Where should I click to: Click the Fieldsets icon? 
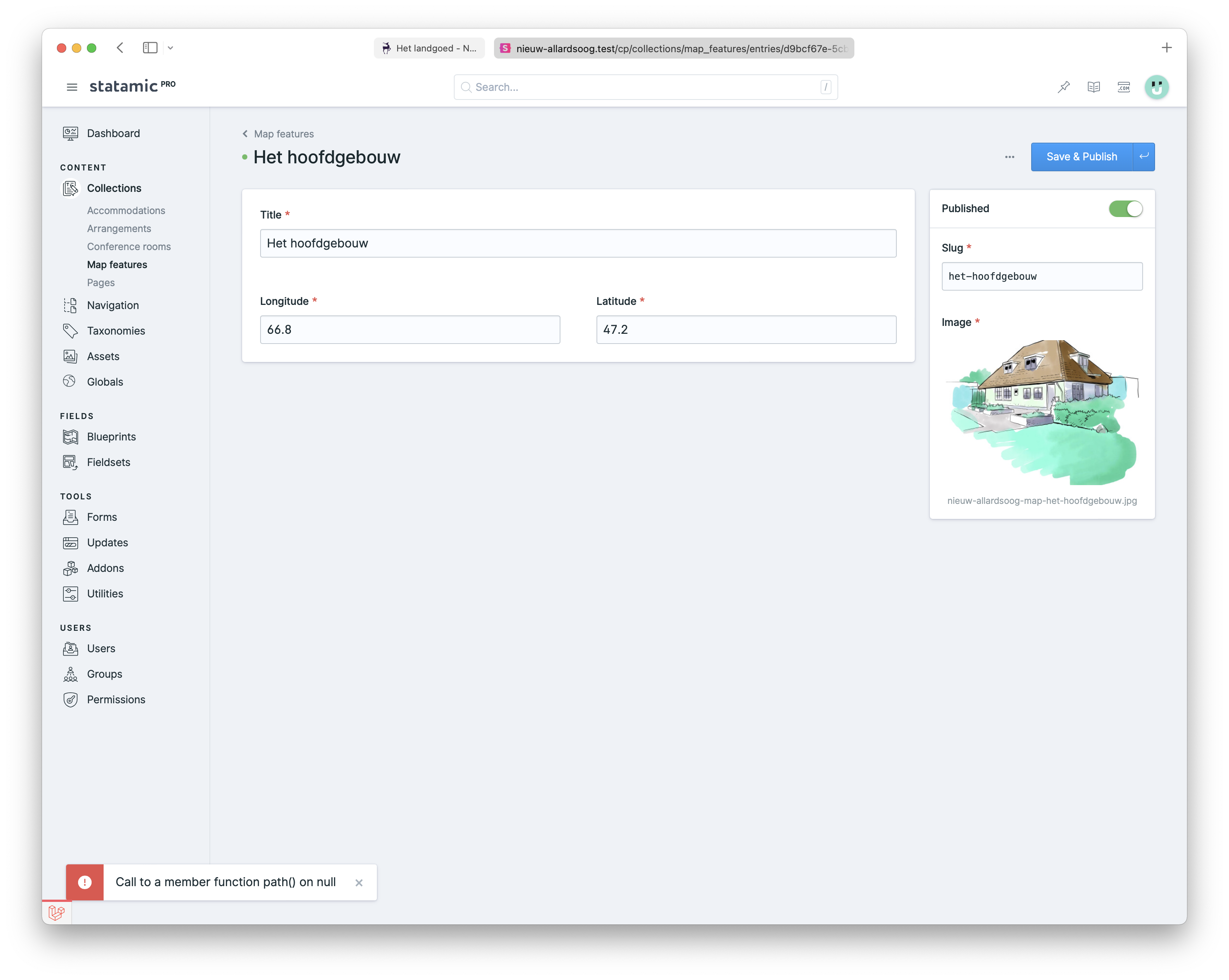70,462
